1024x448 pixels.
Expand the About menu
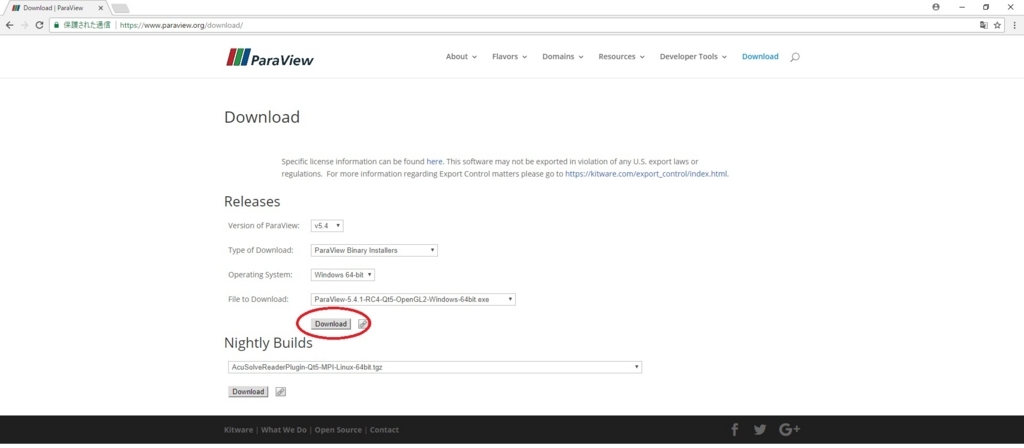pyautogui.click(x=461, y=57)
